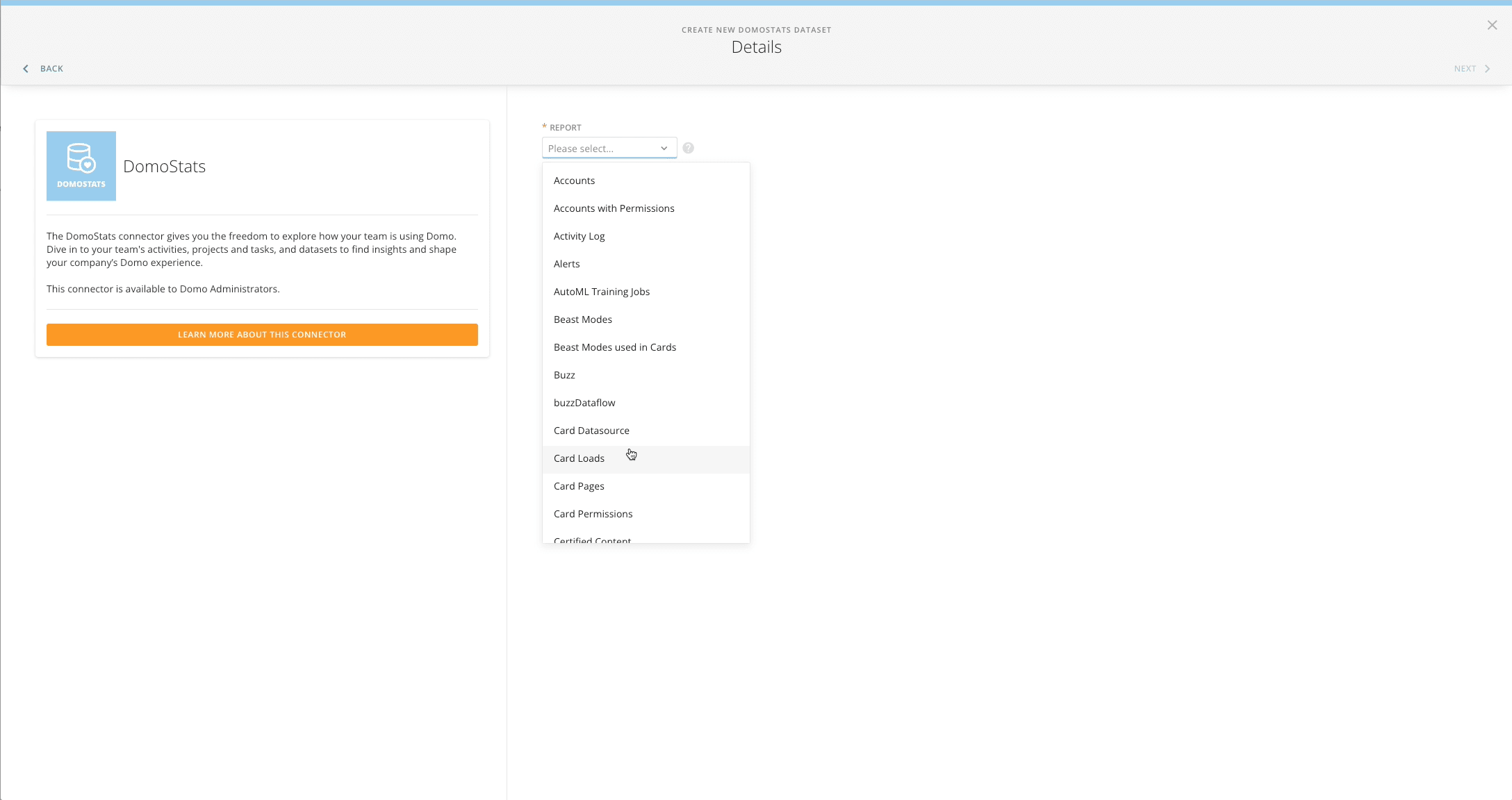This screenshot has width=1512, height=800.
Task: Click the BACK text link
Action: (51, 69)
